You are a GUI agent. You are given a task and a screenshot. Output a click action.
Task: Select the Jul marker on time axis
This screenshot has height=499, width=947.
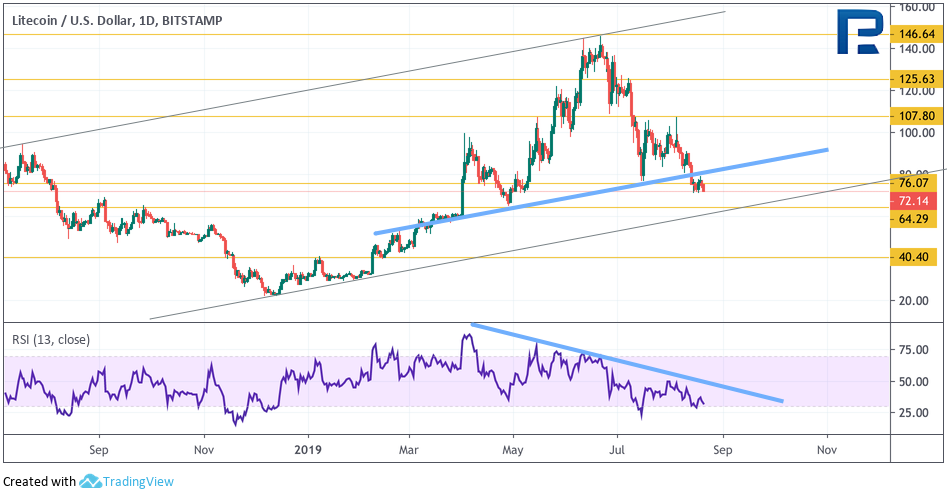point(617,450)
